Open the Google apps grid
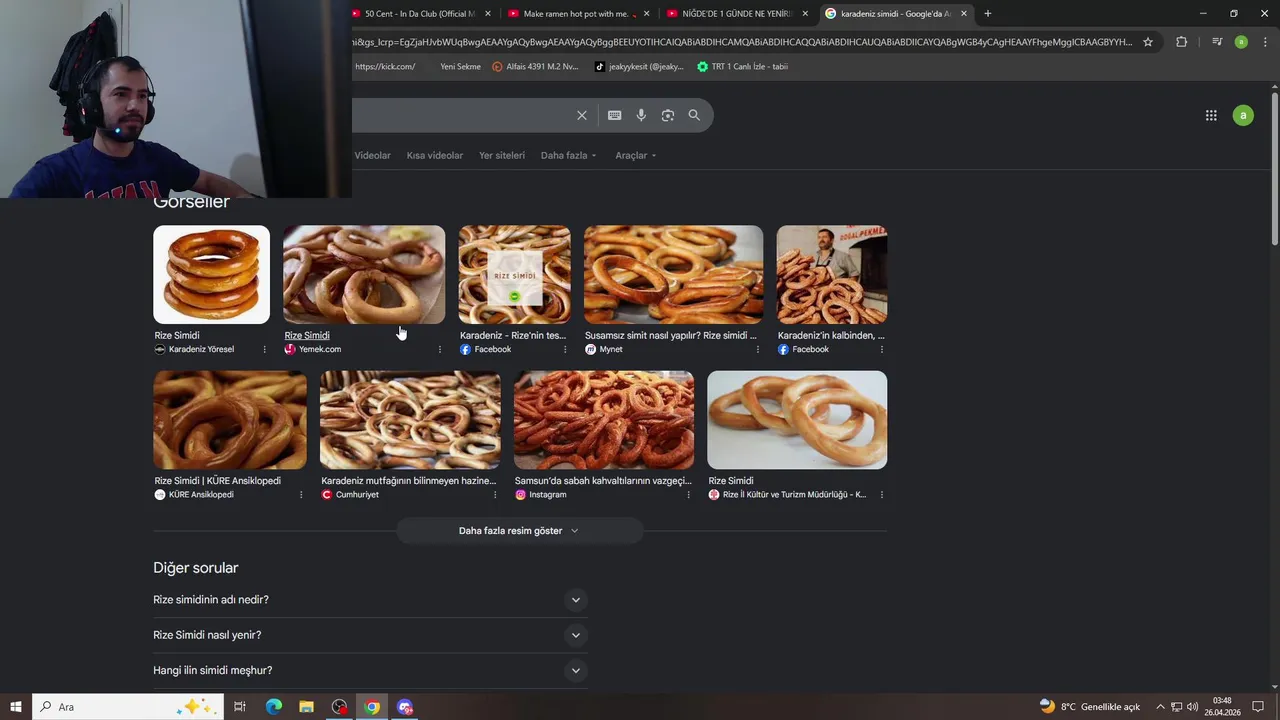This screenshot has height=720, width=1280. (x=1211, y=115)
